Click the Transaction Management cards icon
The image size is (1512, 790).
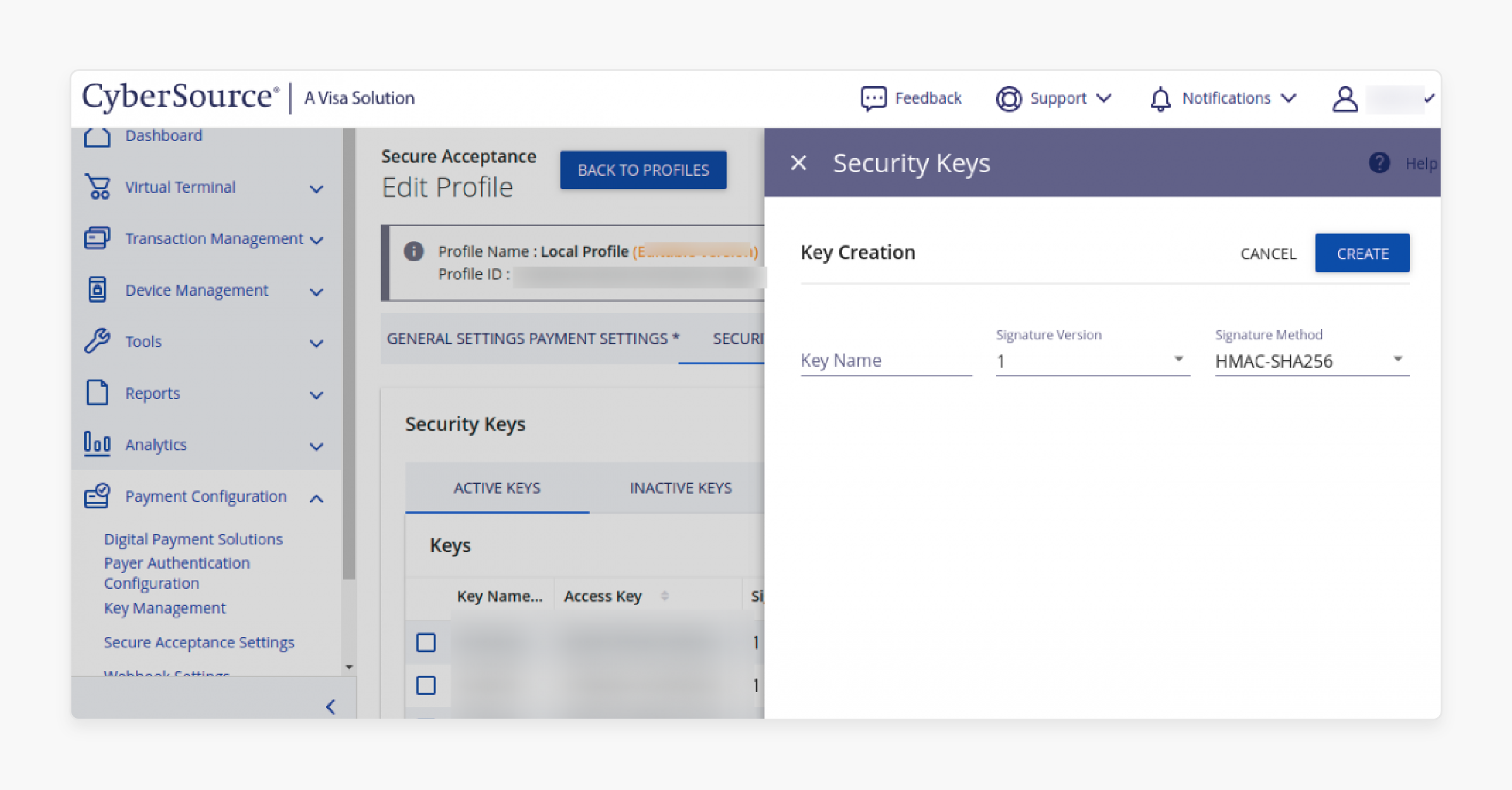click(97, 238)
